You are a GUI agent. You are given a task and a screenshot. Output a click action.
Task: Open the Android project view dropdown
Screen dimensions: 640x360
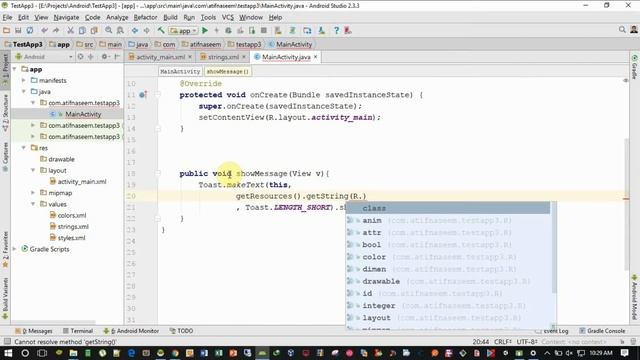click(x=44, y=57)
